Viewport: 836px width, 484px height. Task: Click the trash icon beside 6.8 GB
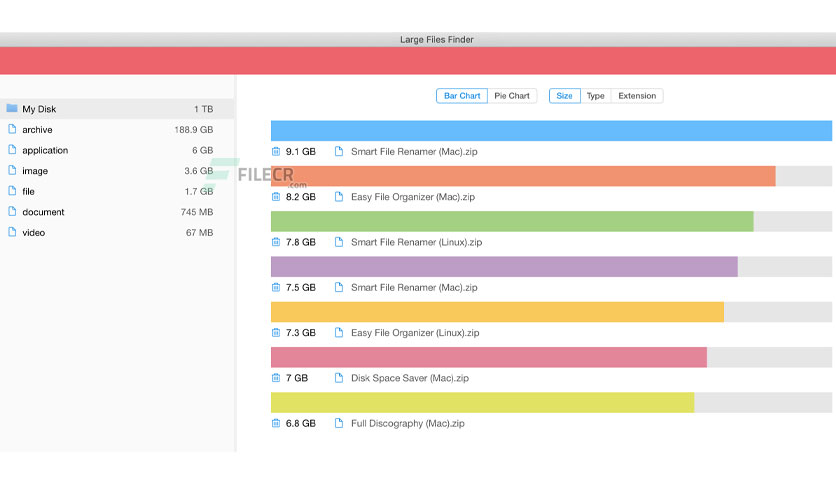pyautogui.click(x=276, y=423)
